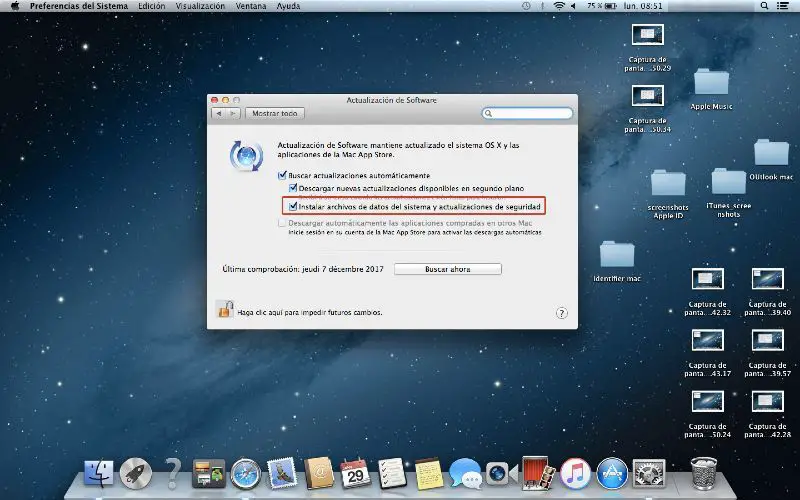Image resolution: width=800 pixels, height=500 pixels.
Task: Launch FaceTime camera icon in dock
Action: (502, 473)
